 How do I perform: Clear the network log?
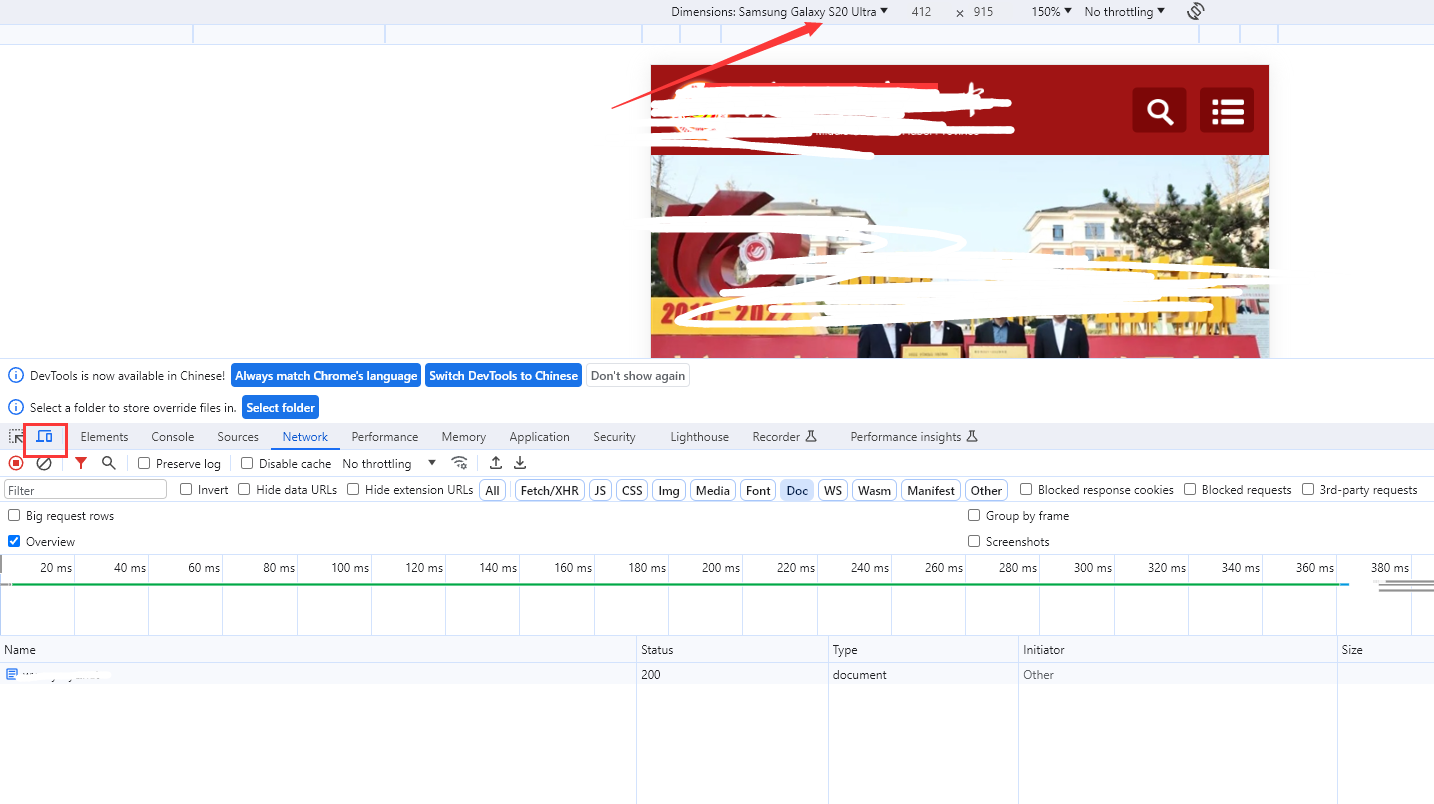(x=44, y=463)
